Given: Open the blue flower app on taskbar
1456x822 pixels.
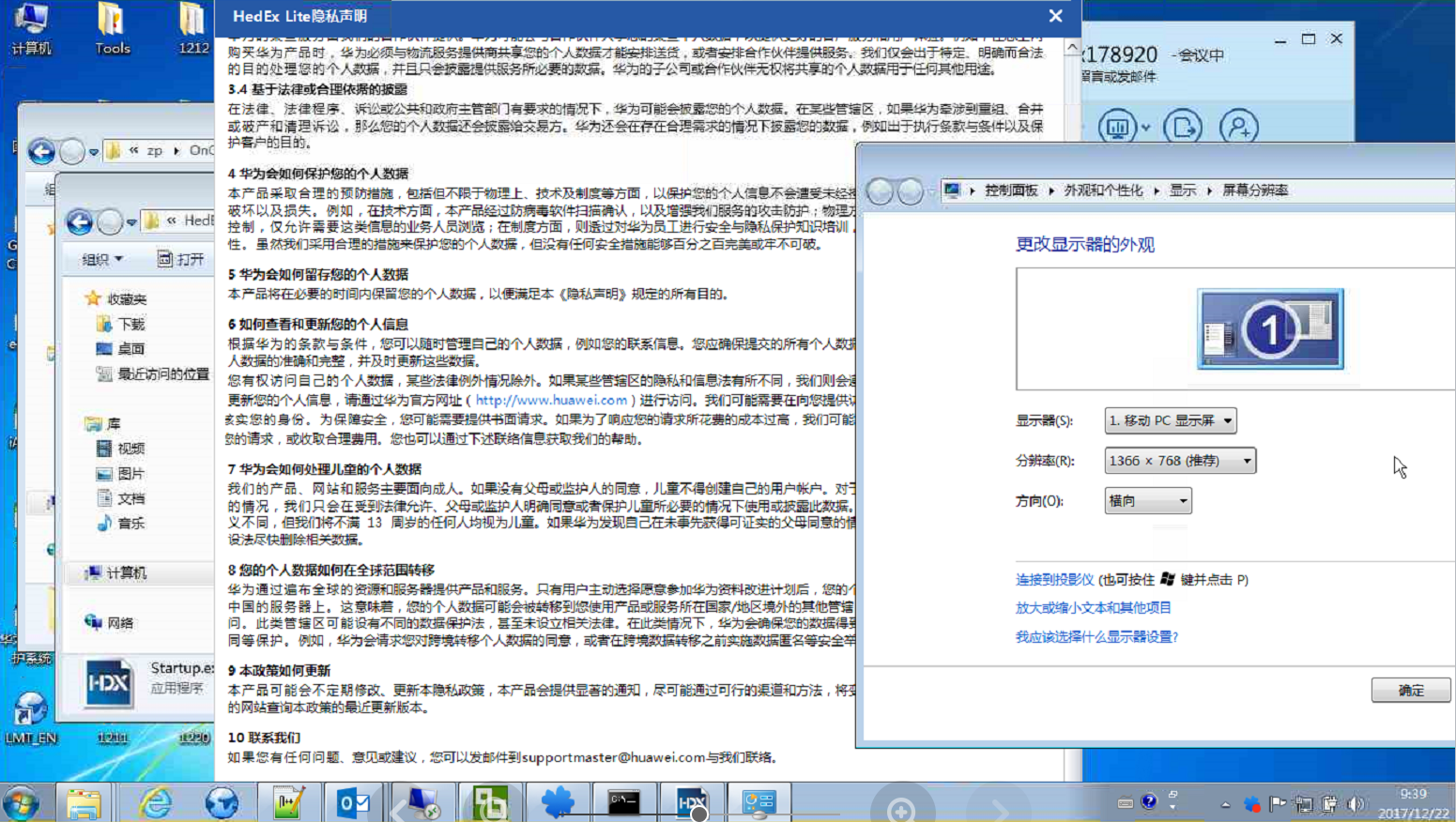Looking at the screenshot, I should [558, 803].
